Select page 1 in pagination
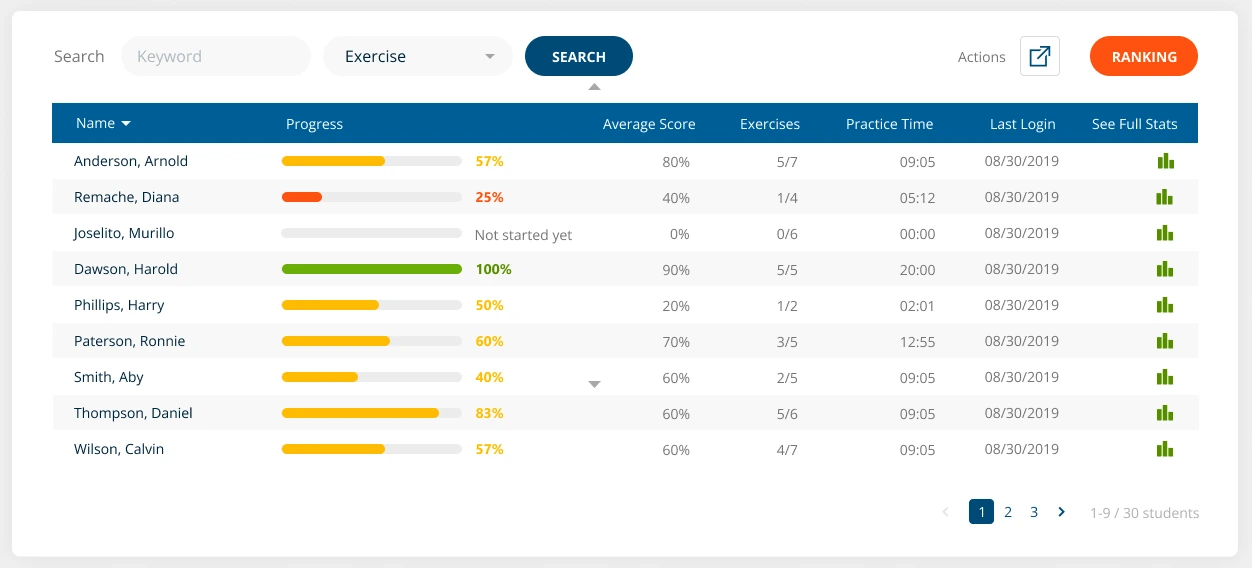1252x568 pixels. (x=981, y=512)
